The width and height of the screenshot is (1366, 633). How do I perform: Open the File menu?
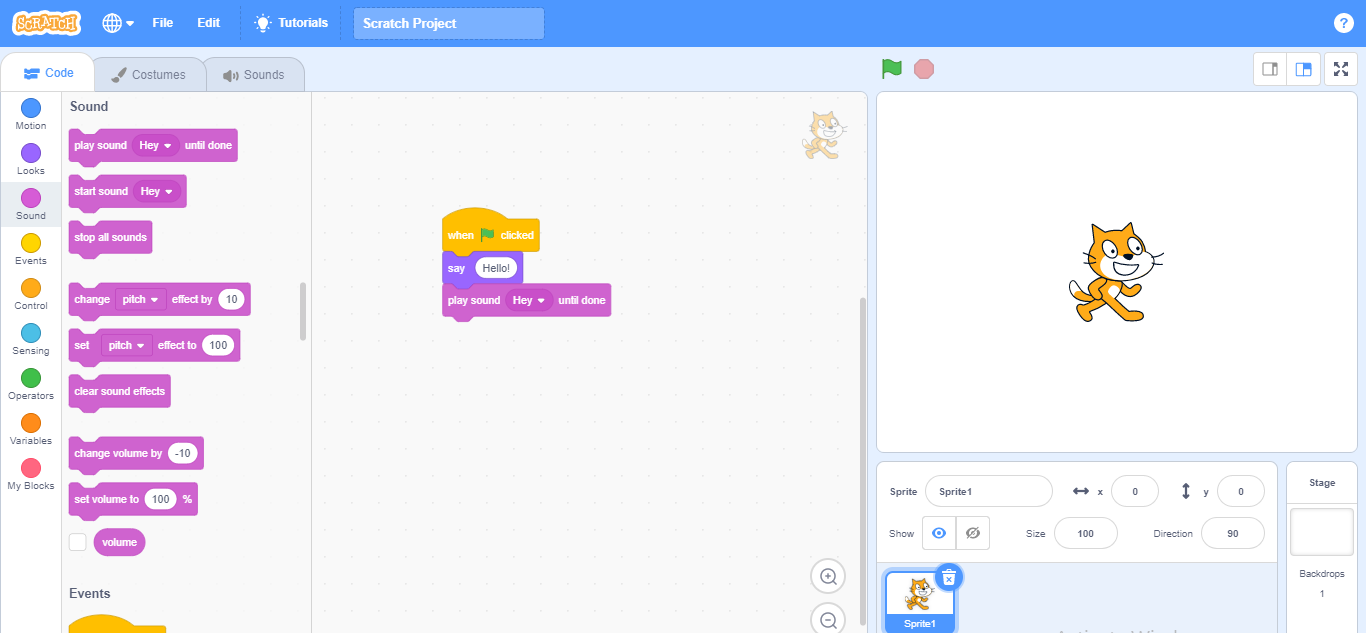tap(162, 23)
